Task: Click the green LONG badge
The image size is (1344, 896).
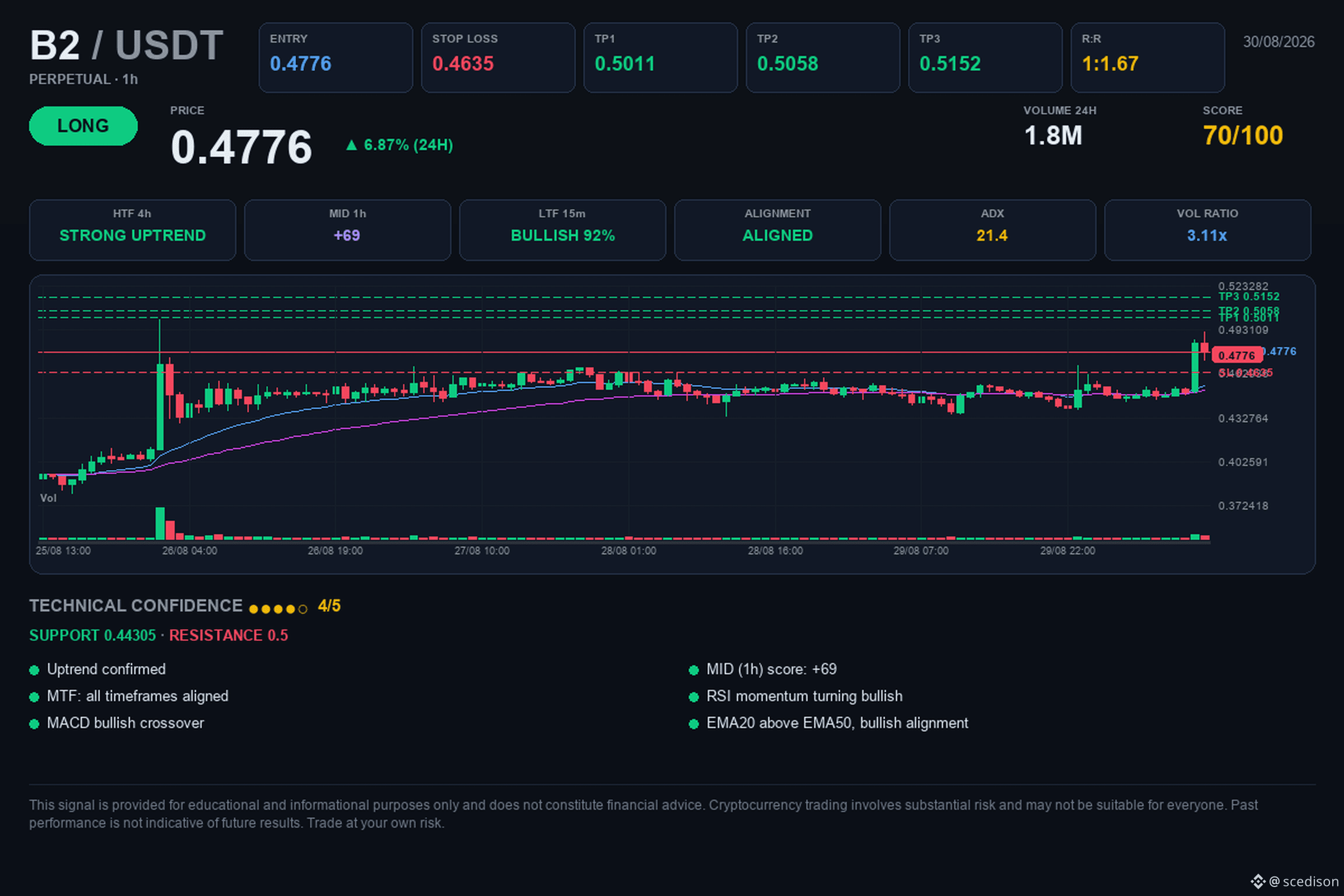Action: [x=83, y=125]
